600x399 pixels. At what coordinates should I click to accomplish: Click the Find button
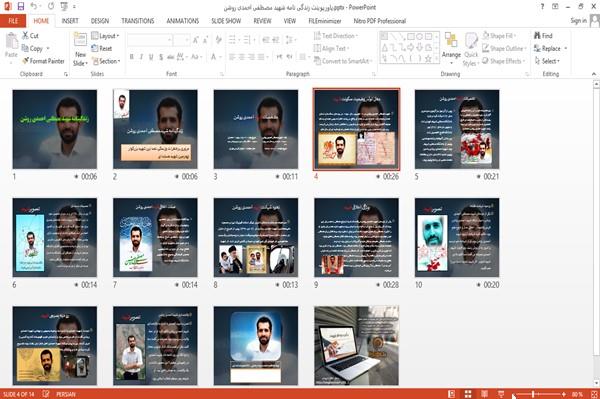(x=543, y=36)
